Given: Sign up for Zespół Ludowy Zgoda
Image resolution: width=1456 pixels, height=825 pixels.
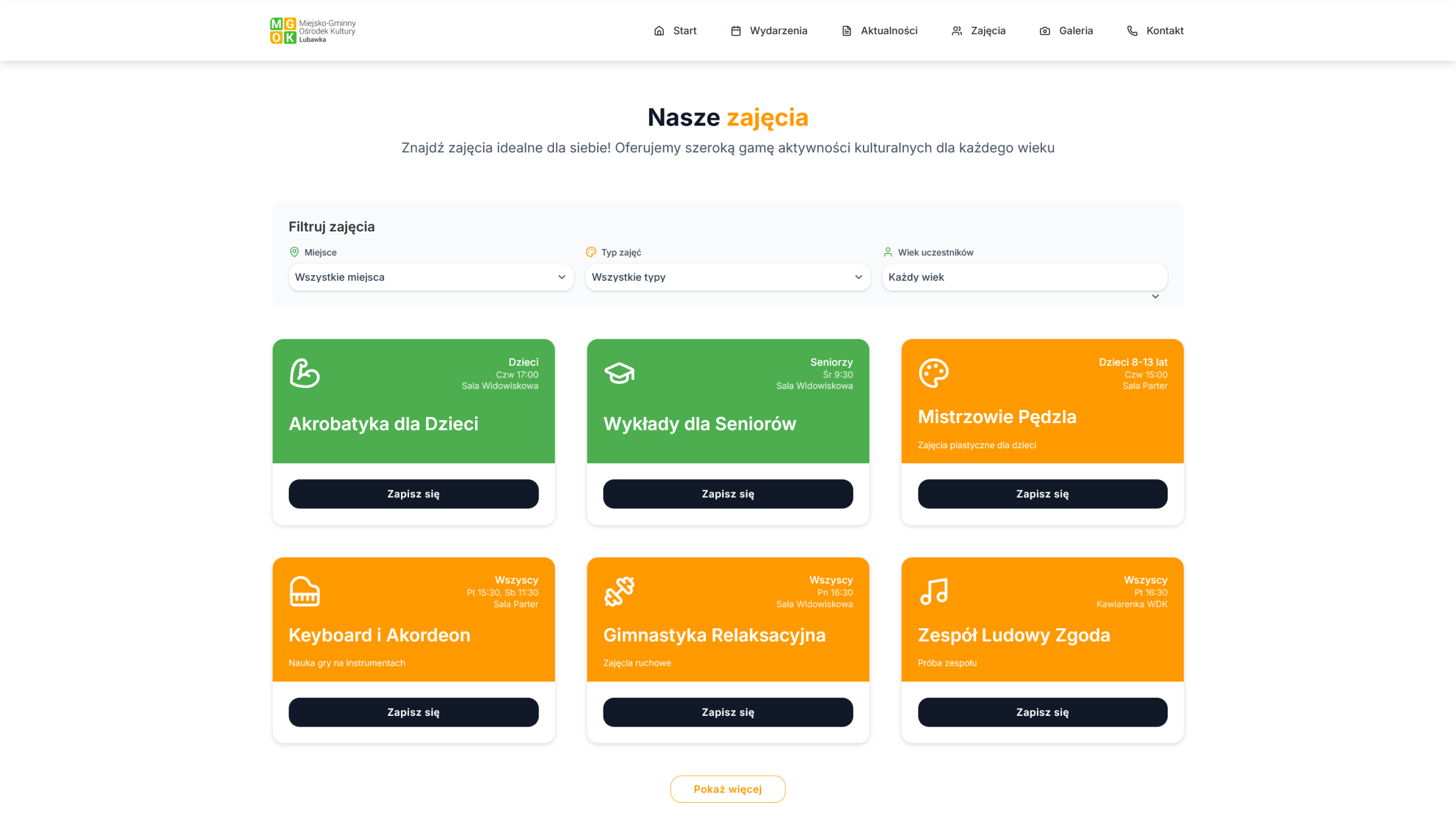Looking at the screenshot, I should coord(1042,712).
